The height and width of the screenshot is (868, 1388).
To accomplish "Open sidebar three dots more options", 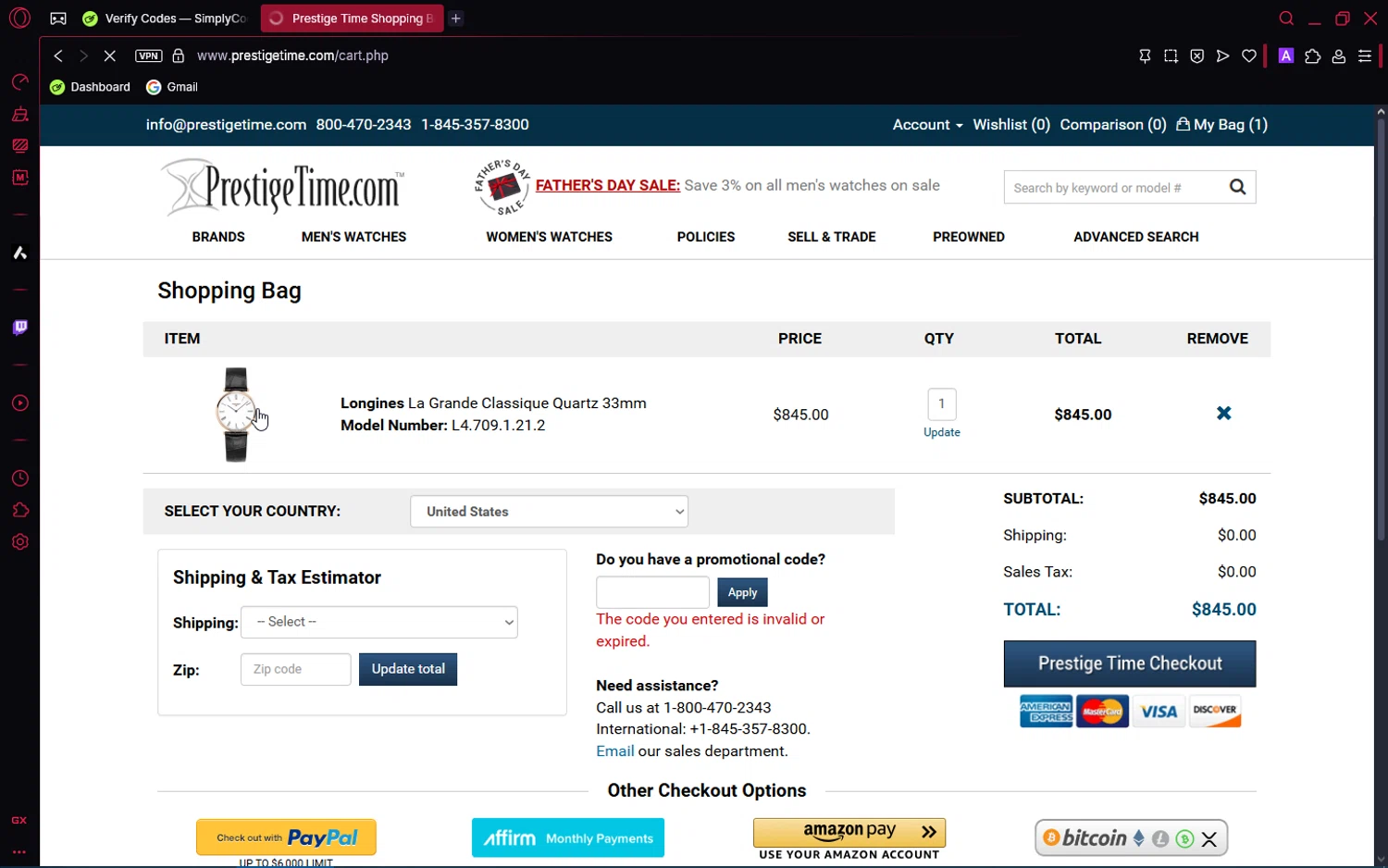I will pyautogui.click(x=19, y=851).
